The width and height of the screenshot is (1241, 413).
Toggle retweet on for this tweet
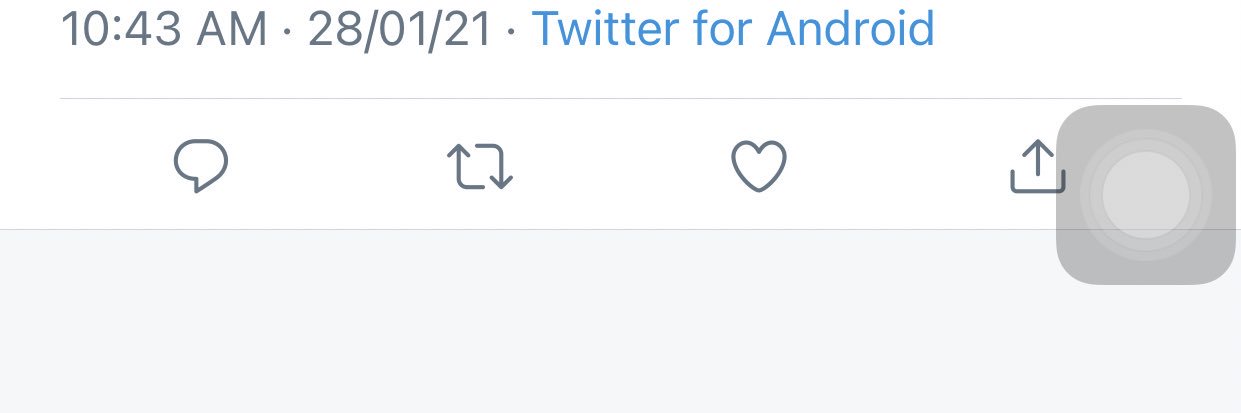click(x=479, y=167)
